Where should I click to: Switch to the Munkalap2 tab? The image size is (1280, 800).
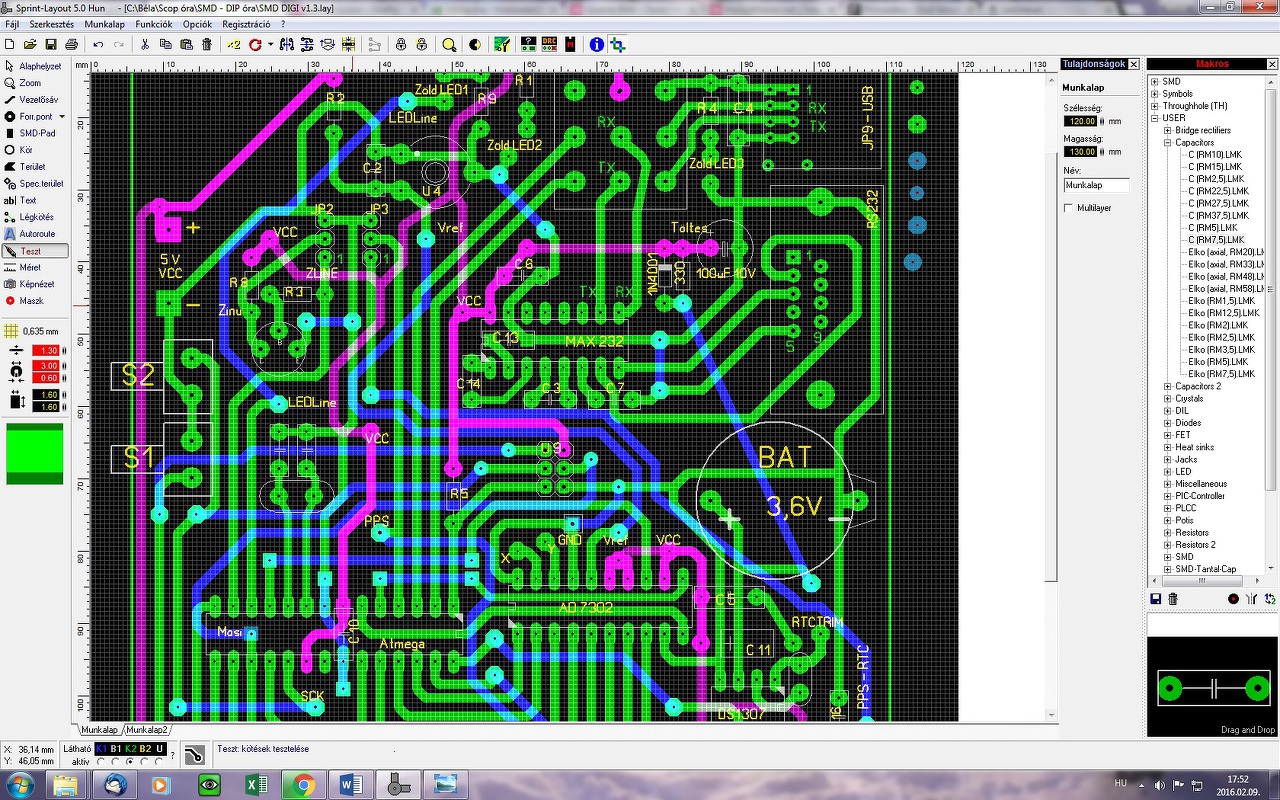[x=147, y=730]
